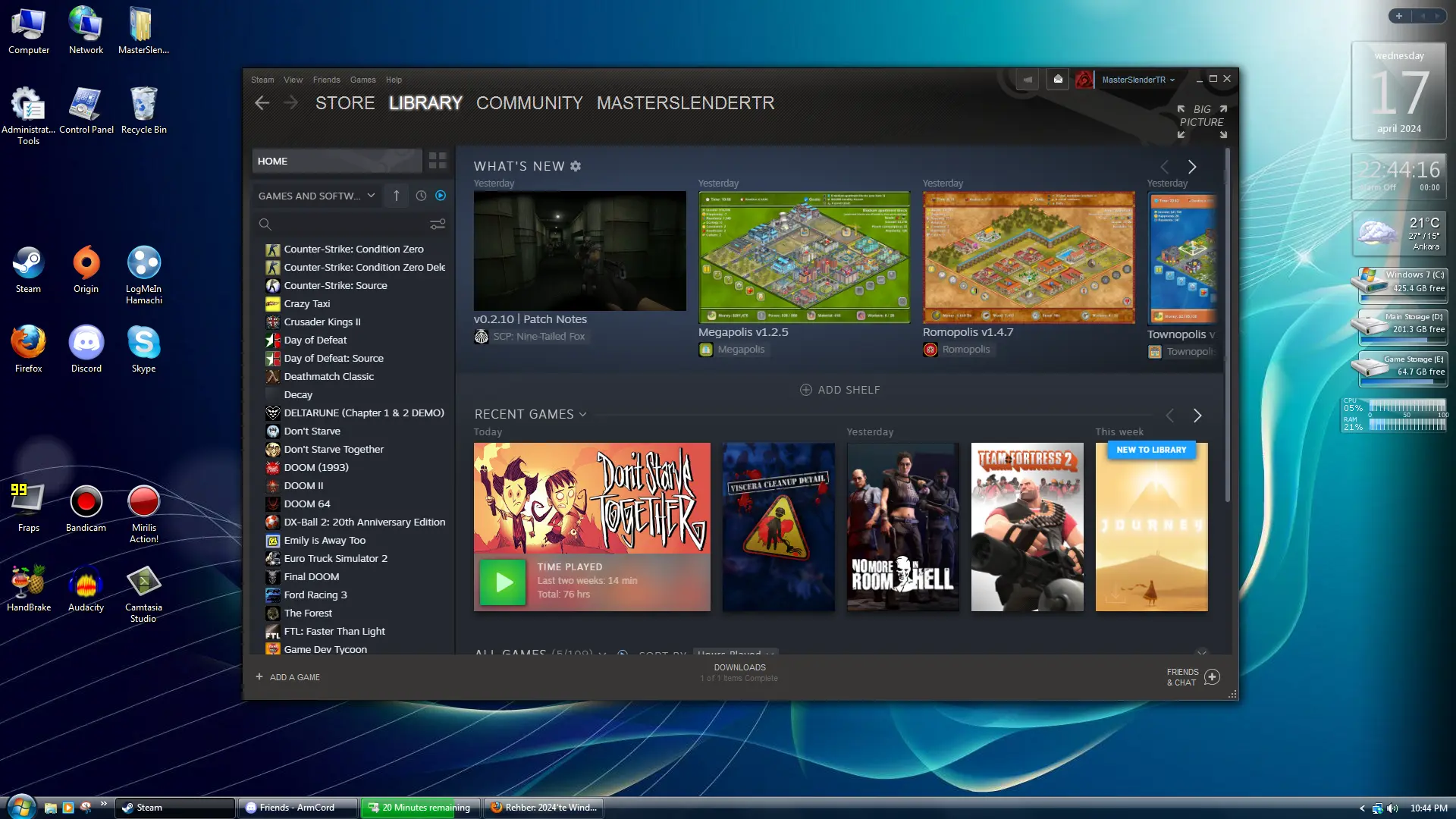Switch to the COMMUNITY tab
1456x819 pixels.
point(529,103)
